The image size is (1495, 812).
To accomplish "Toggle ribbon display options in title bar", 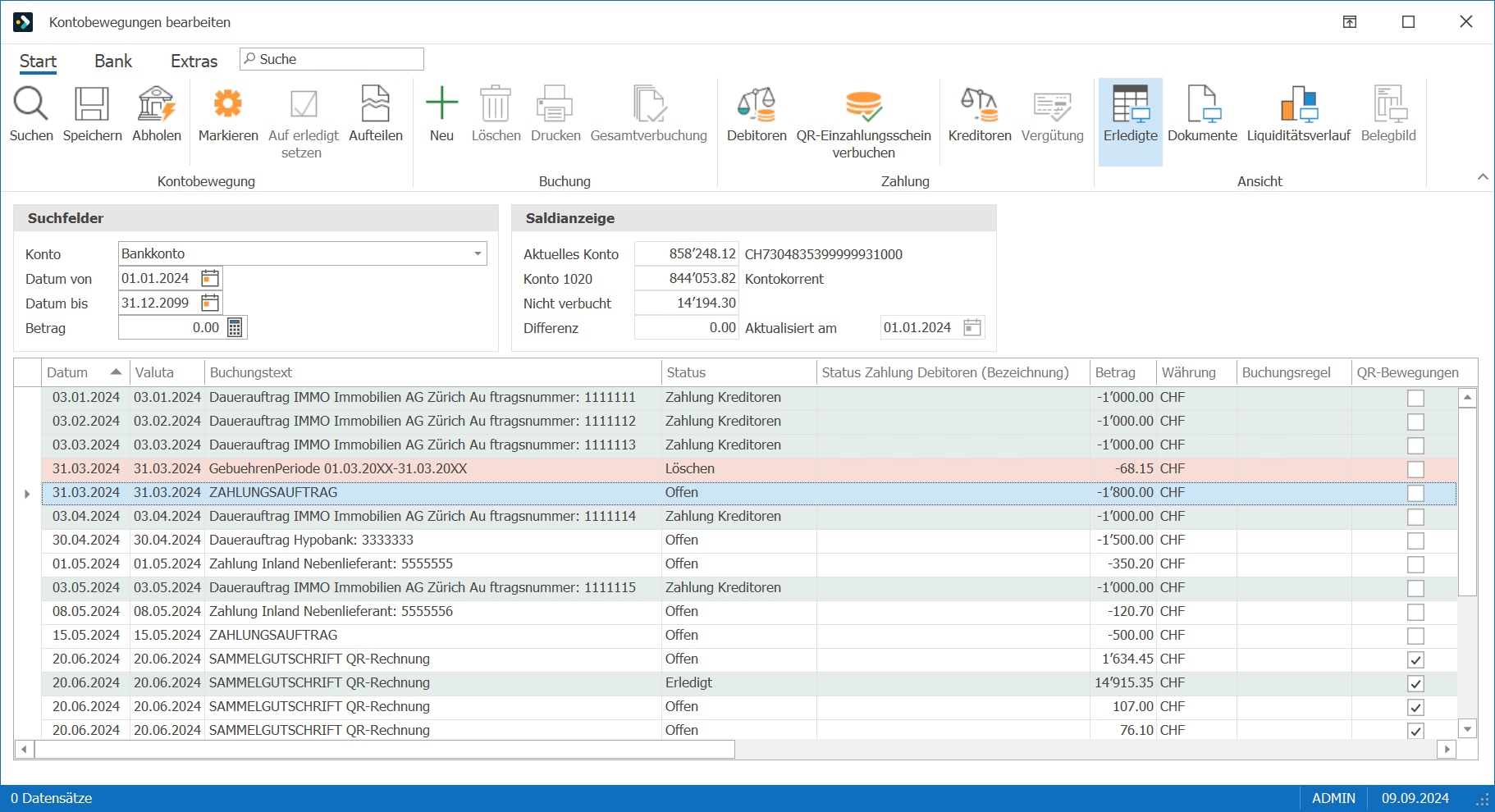I will [x=1350, y=22].
